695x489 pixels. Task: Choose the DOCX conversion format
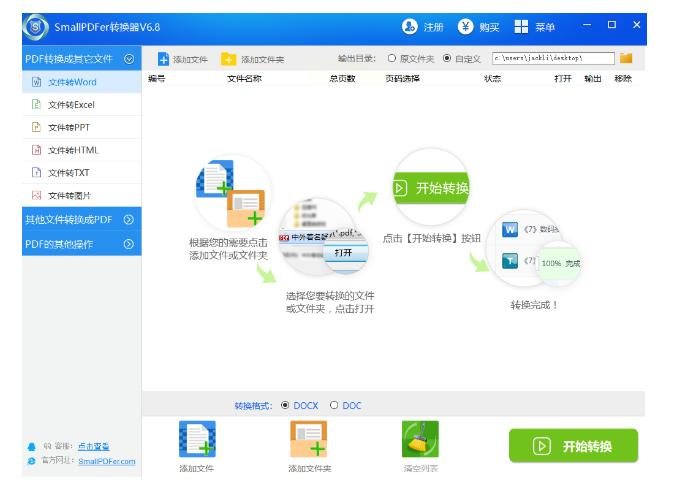(x=285, y=405)
